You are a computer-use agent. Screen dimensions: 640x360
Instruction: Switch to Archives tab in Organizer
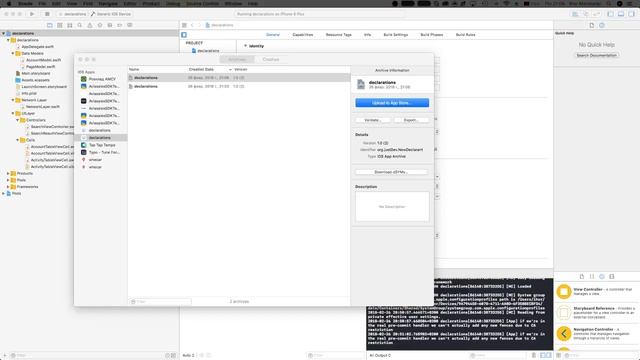click(237, 60)
